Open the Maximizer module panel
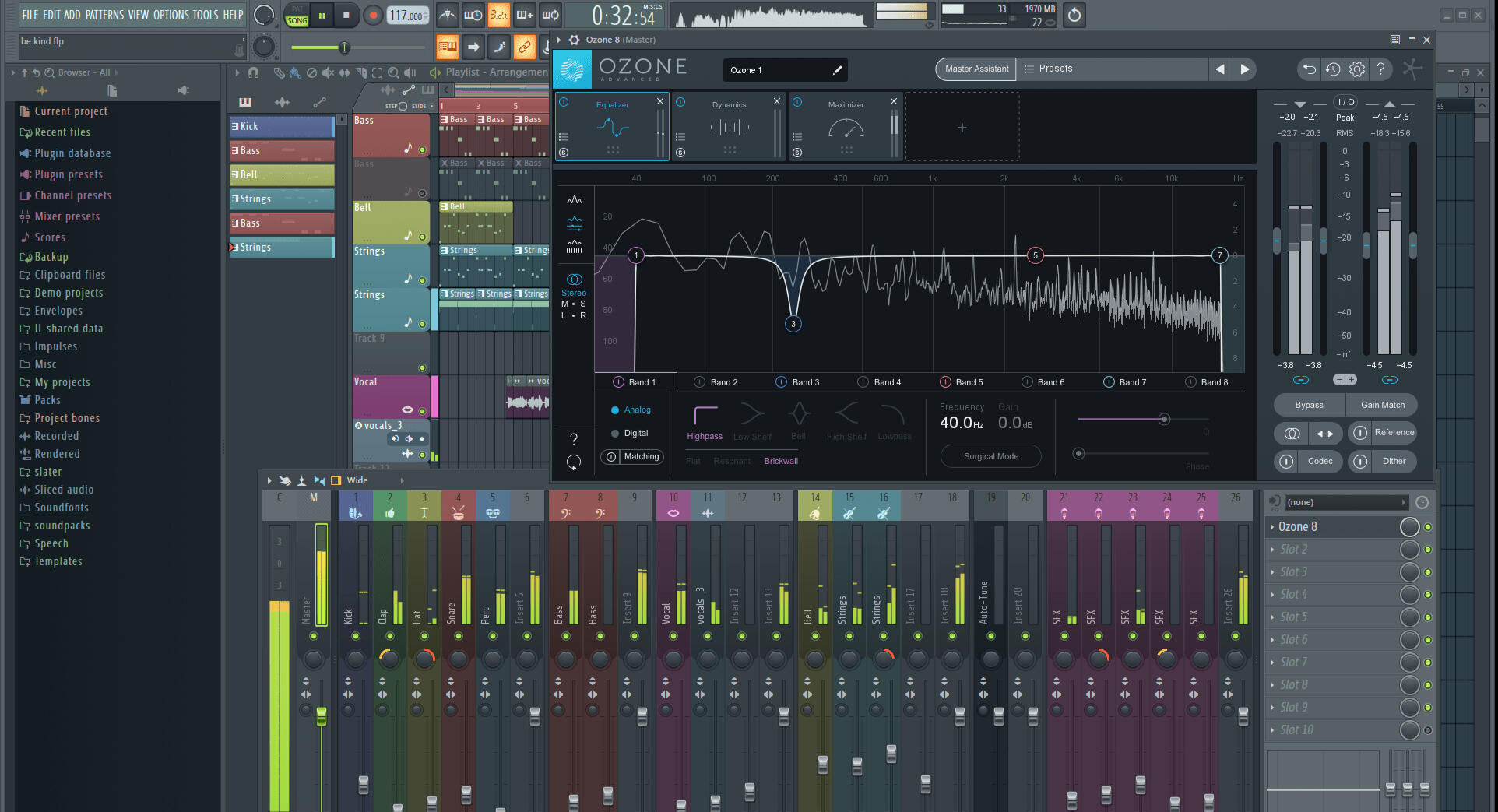Viewport: 1498px width, 812px height. (x=846, y=126)
